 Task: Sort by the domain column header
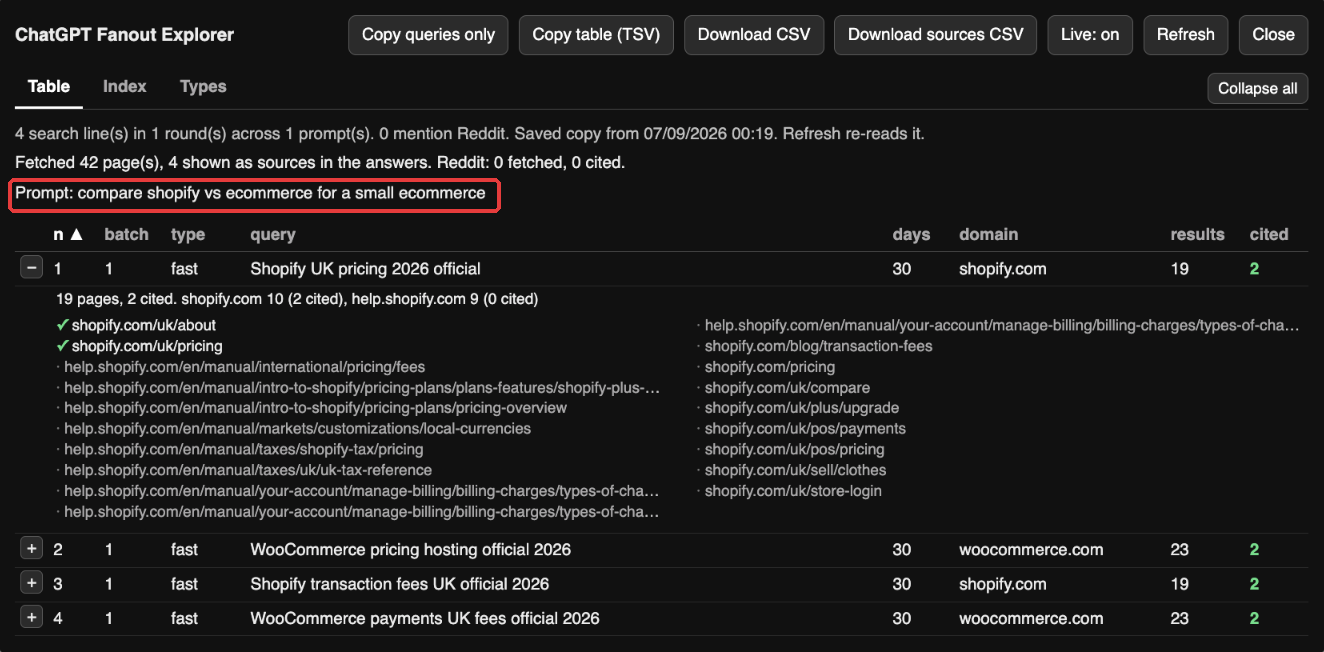point(988,234)
